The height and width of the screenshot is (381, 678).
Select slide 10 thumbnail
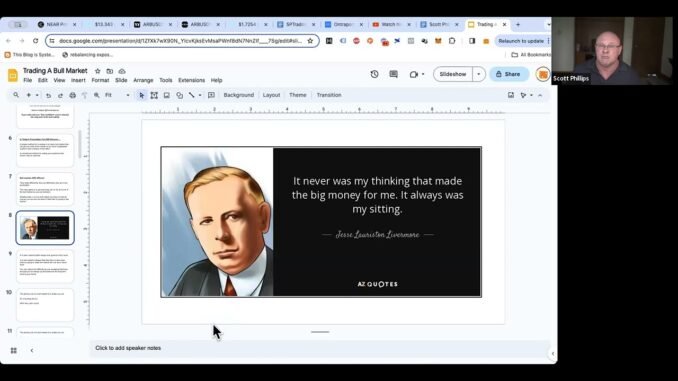[x=45, y=305]
